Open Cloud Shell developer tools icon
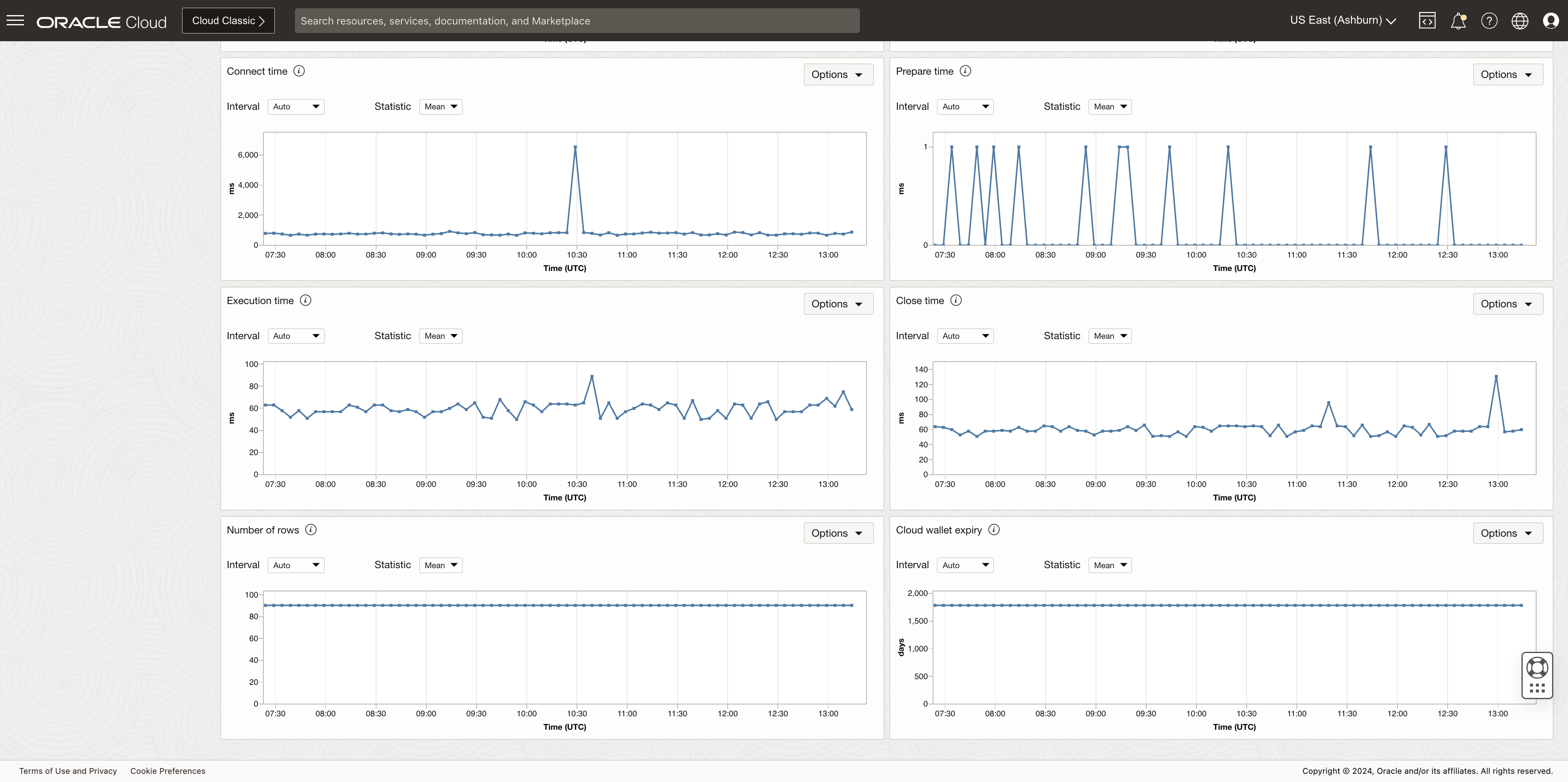Viewport: 1568px width, 782px height. (x=1427, y=21)
